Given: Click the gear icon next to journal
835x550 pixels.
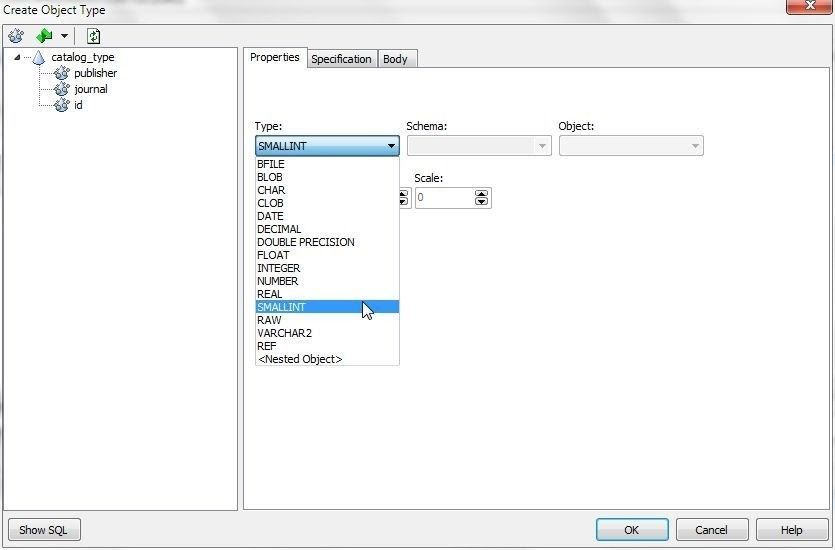Looking at the screenshot, I should pos(62,89).
